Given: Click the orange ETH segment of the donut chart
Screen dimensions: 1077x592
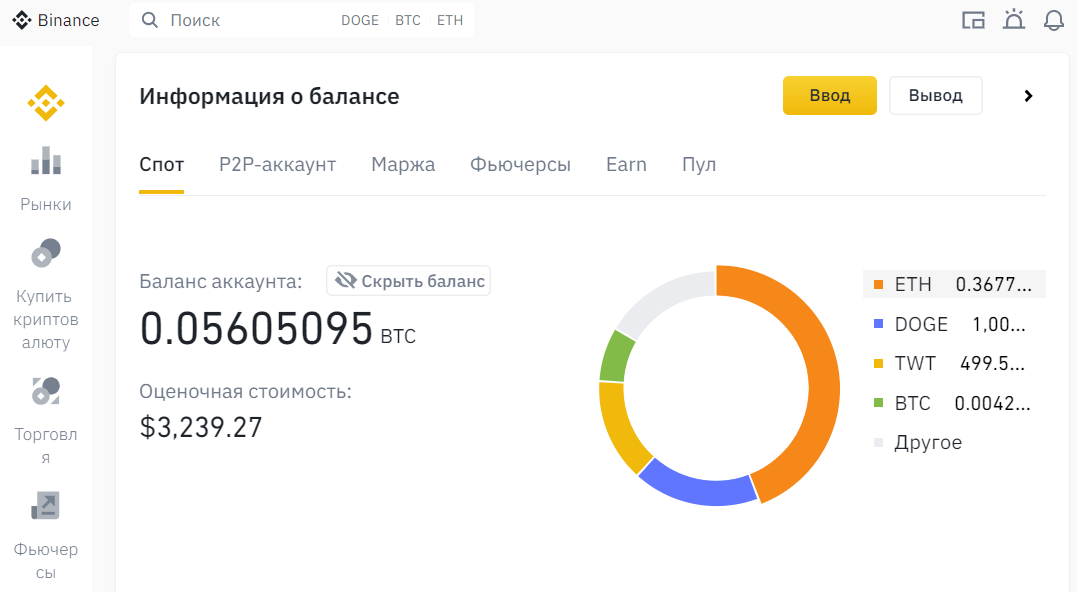Looking at the screenshot, I should [821, 371].
